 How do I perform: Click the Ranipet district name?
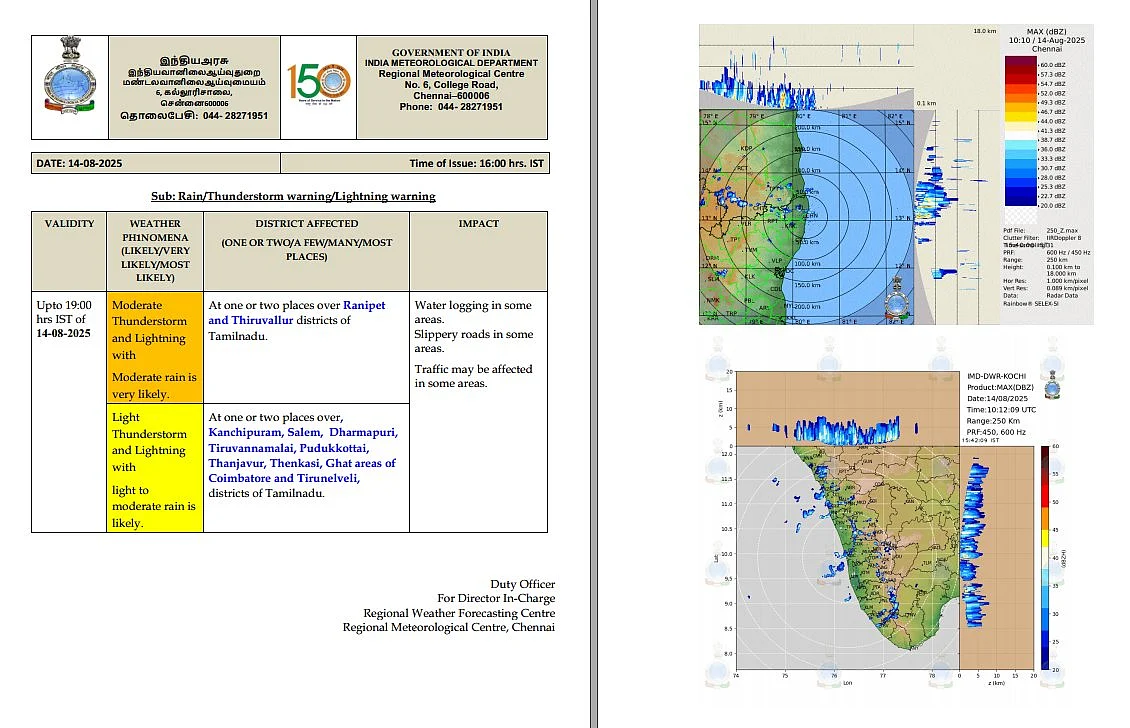[x=364, y=305]
